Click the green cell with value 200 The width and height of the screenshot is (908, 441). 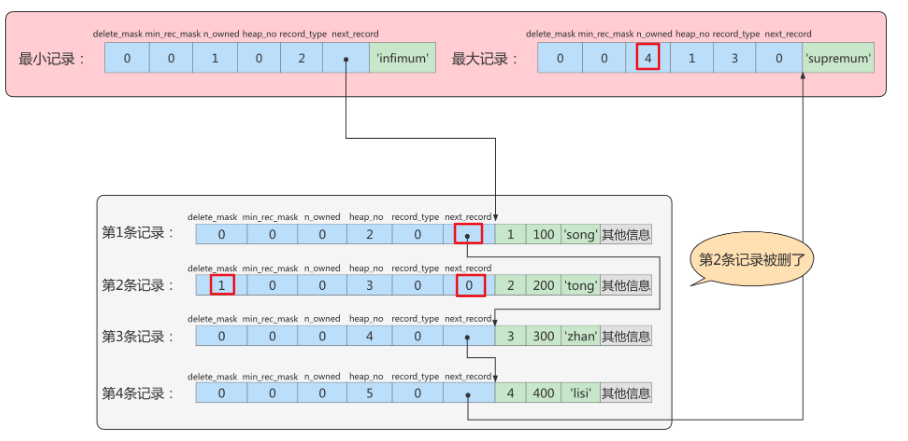pos(543,286)
